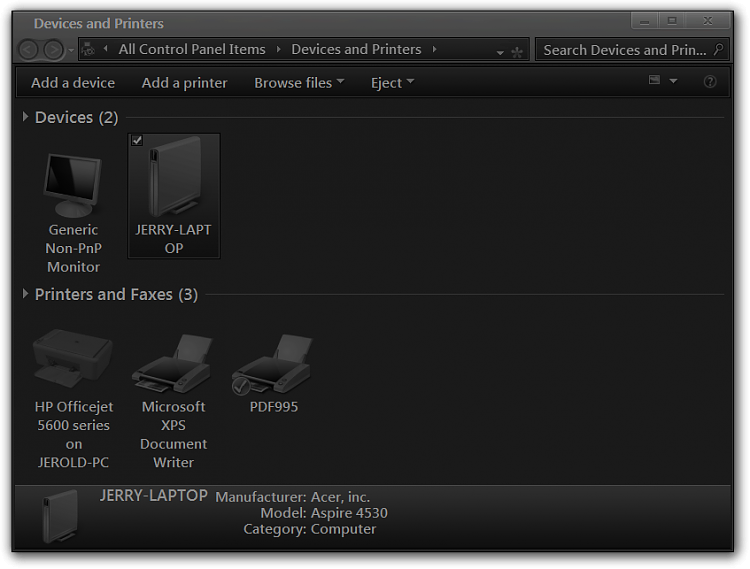
Task: Expand breadcrumb arrow after All Control Panel Items
Action: coord(278,49)
